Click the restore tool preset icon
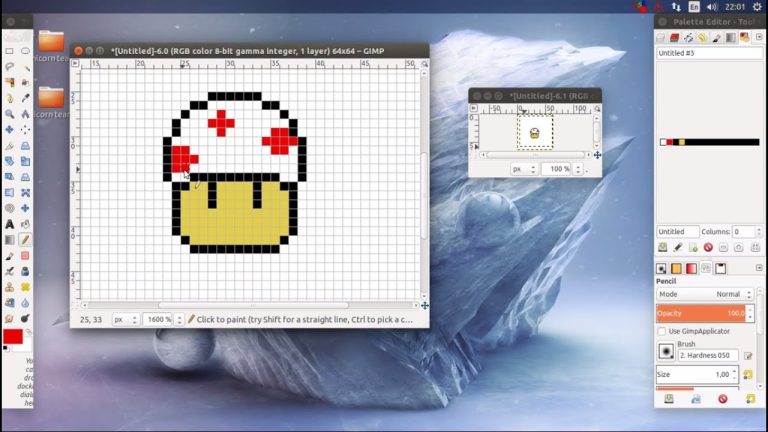Screen dimensions: 768x432 coord(696,399)
